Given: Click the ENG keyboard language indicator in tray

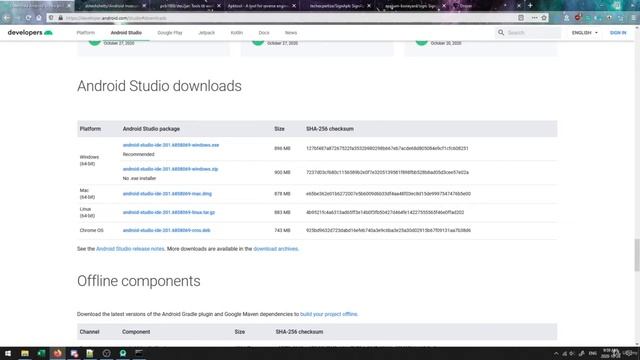Looking at the screenshot, I should point(593,353).
